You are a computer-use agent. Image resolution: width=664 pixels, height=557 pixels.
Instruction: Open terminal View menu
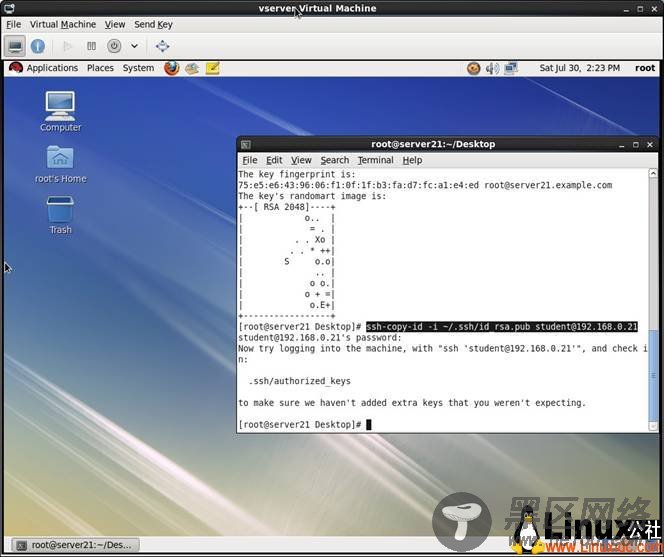click(301, 160)
